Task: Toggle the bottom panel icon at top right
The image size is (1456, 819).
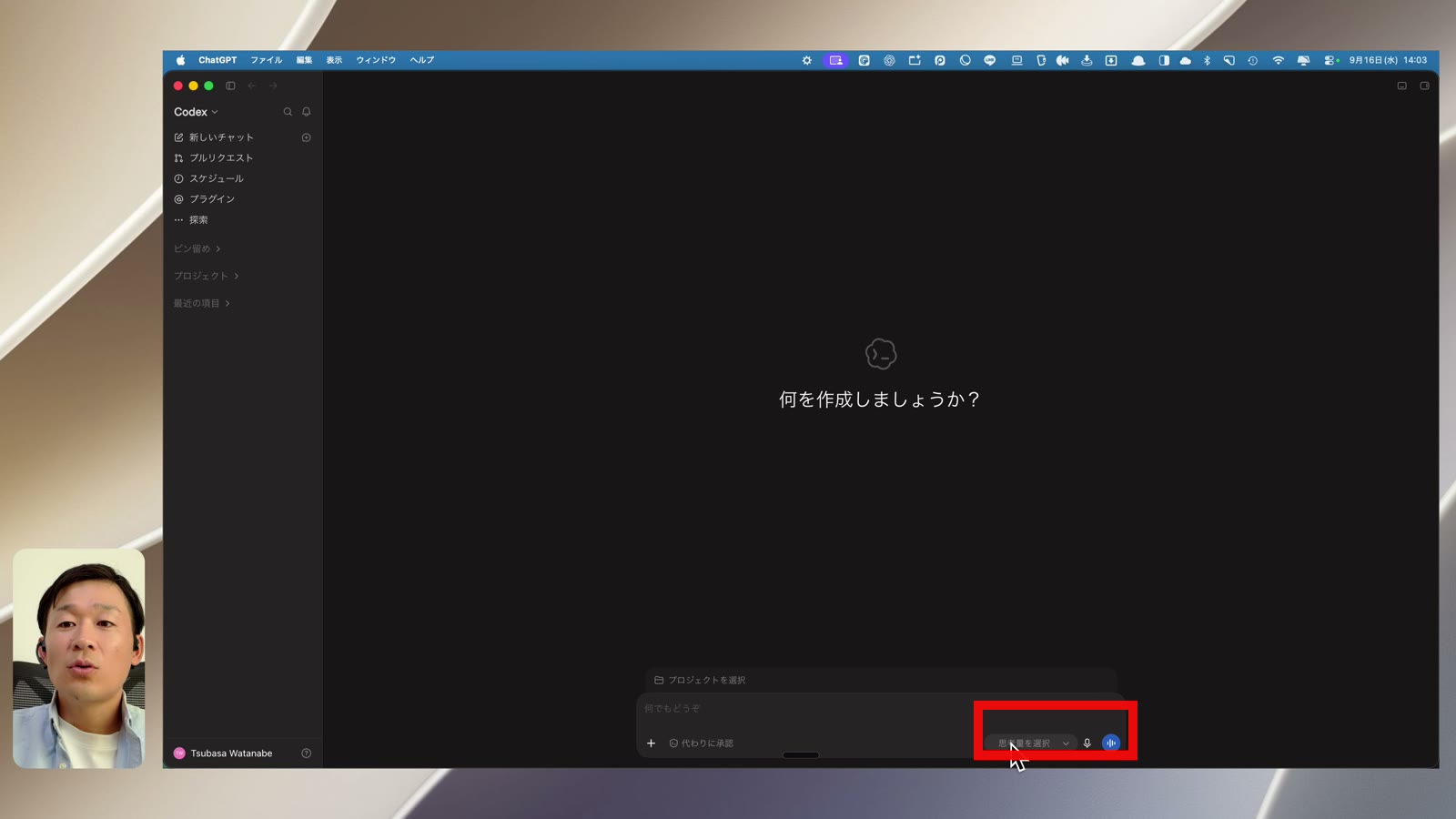Action: pyautogui.click(x=1402, y=86)
